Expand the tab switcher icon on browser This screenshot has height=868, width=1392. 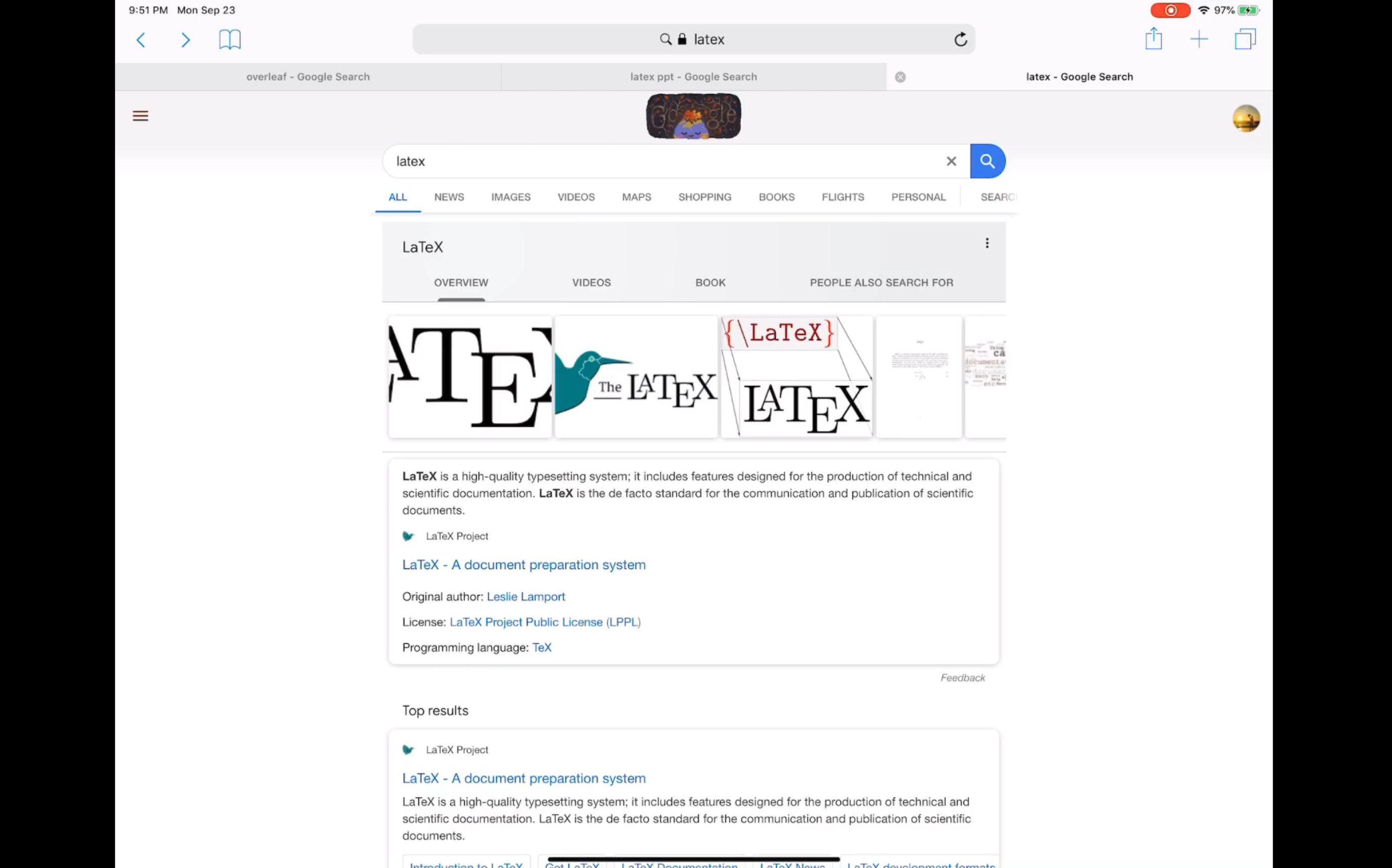[1245, 39]
